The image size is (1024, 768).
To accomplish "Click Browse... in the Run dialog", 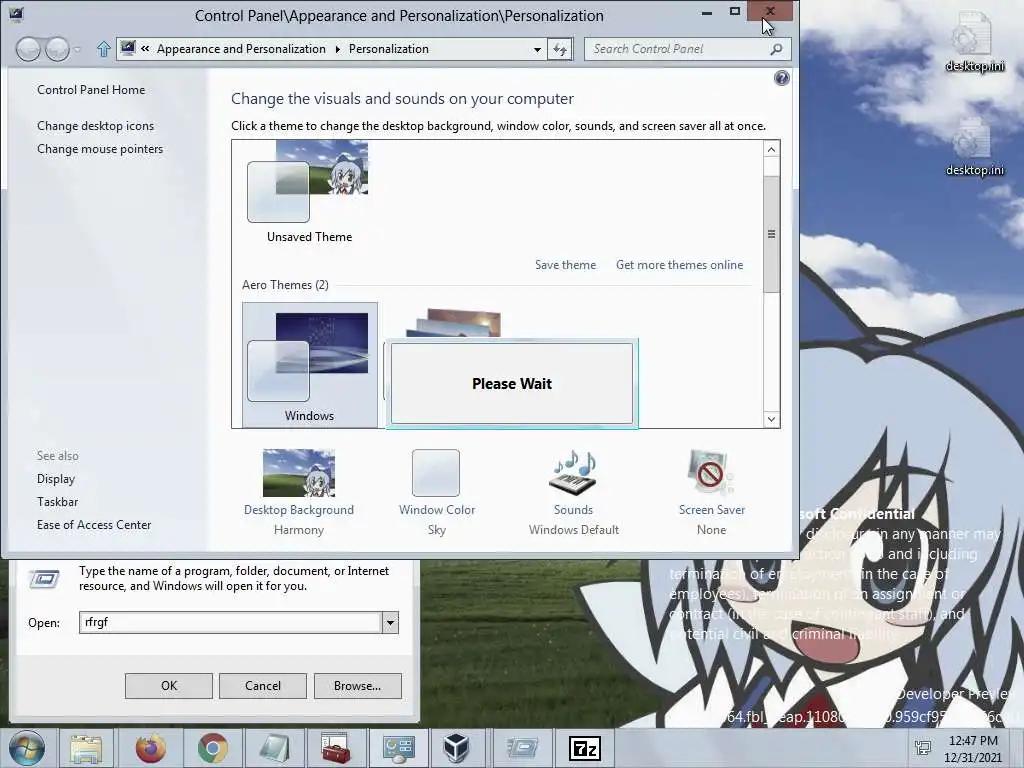I will coord(357,686).
